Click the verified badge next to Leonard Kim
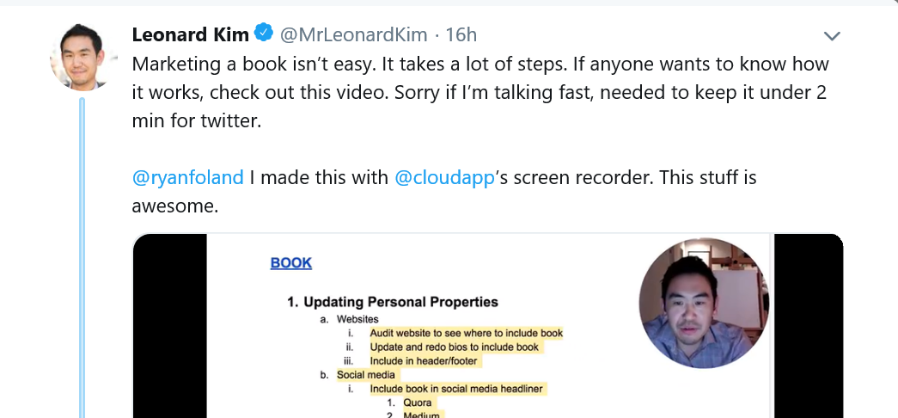This screenshot has height=418, width=898. 263,34
